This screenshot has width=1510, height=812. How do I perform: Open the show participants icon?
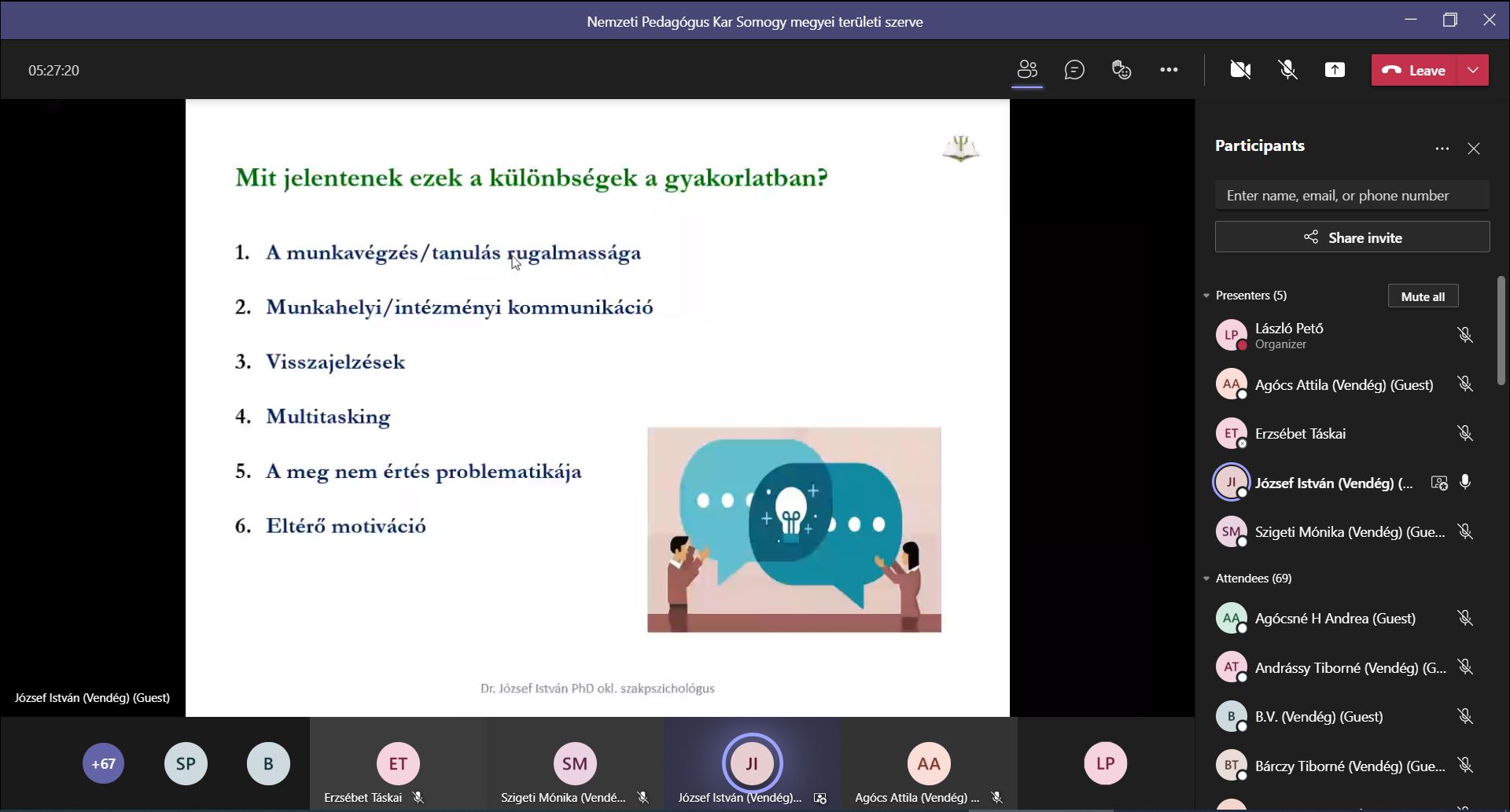[x=1027, y=70]
